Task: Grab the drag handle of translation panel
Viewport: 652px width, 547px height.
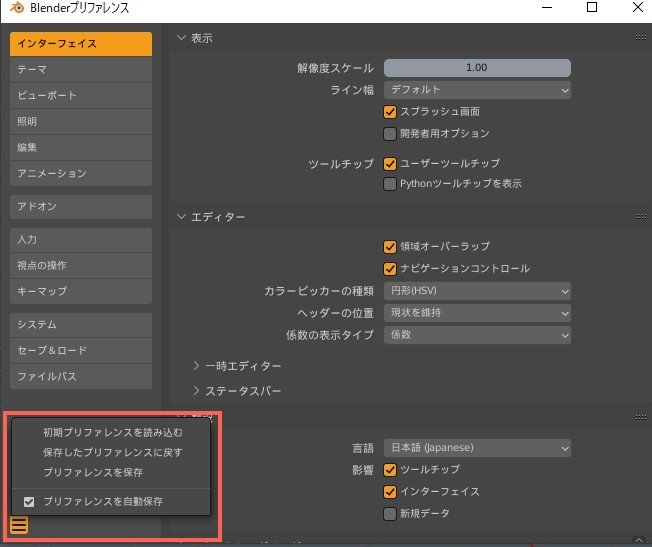Action: coord(640,417)
